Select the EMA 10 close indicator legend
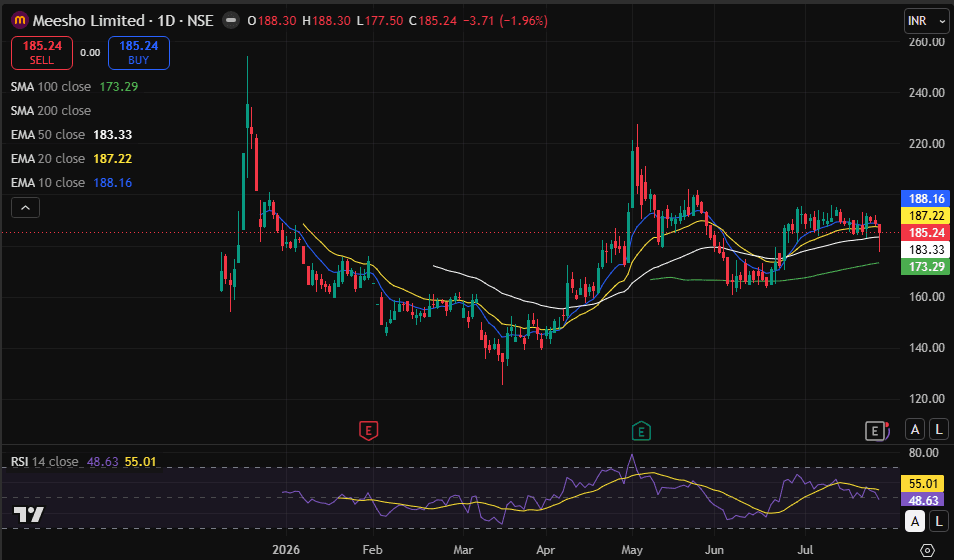Image resolution: width=954 pixels, height=560 pixels. click(x=71, y=183)
